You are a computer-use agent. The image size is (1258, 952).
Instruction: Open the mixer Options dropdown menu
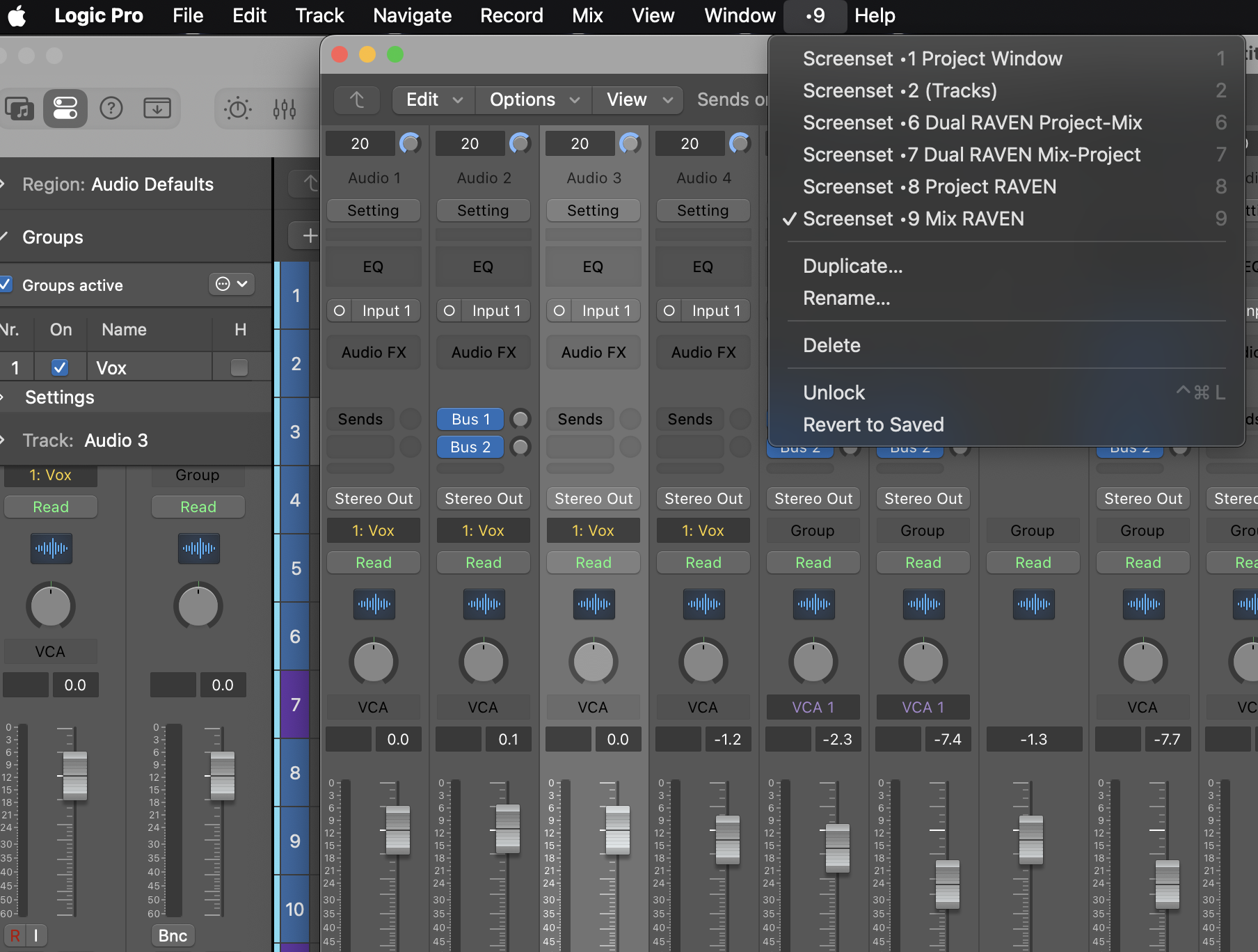click(534, 100)
